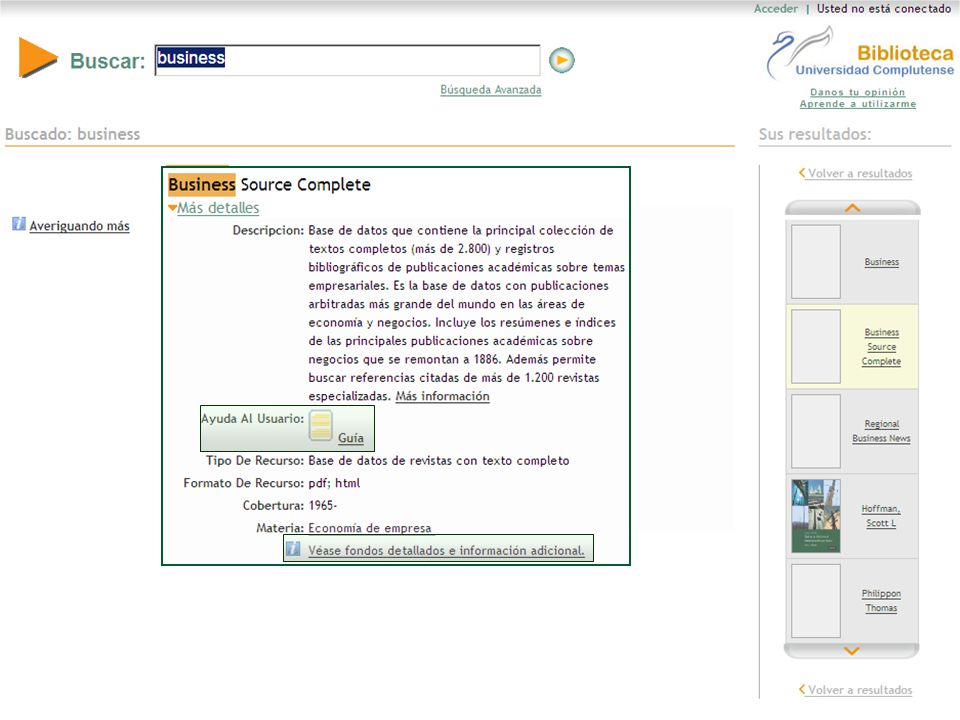Open Búsqueda Avanzada link
This screenshot has height=720, width=960.
pyautogui.click(x=490, y=89)
